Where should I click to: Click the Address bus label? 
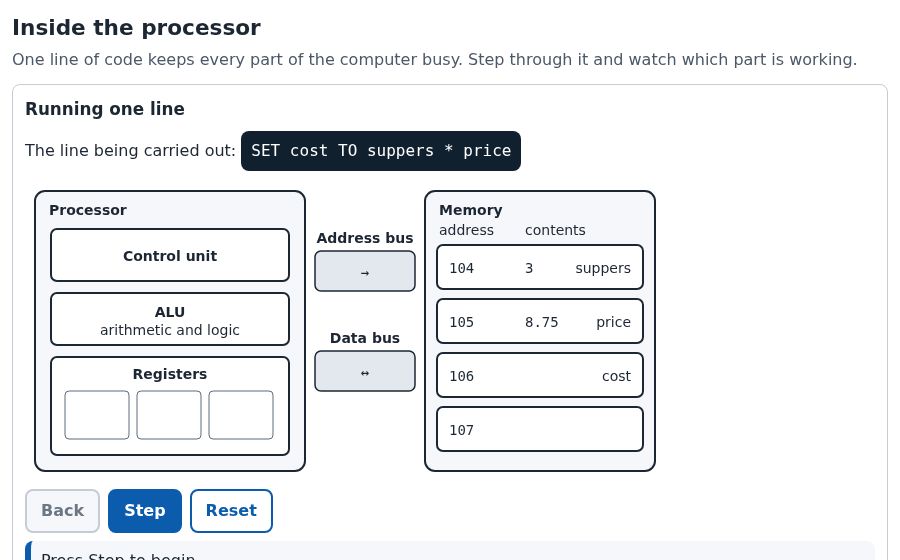[365, 238]
